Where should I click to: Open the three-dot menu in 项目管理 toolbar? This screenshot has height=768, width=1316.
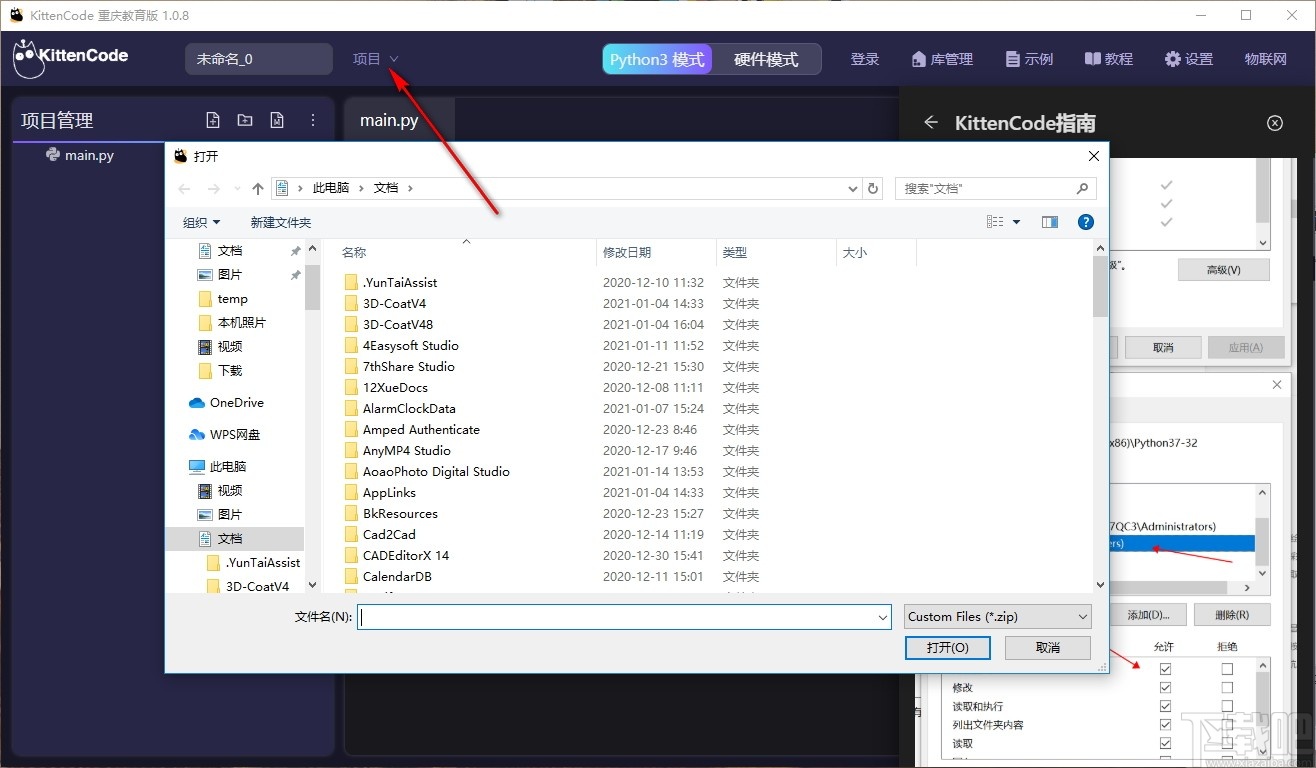[313, 119]
